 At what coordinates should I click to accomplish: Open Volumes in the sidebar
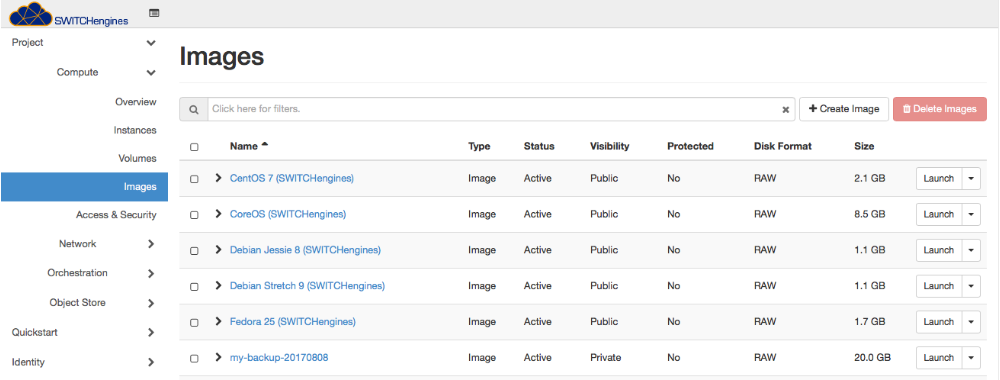[x=137, y=158]
